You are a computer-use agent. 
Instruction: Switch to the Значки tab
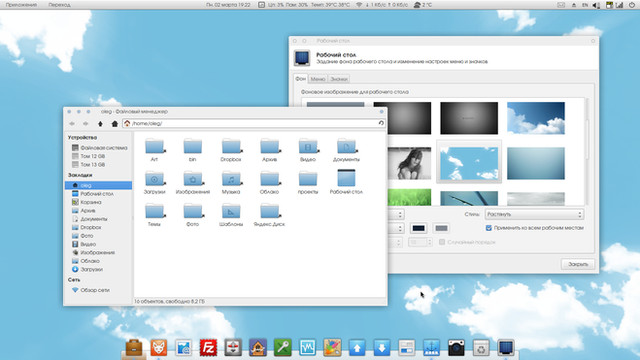339,79
